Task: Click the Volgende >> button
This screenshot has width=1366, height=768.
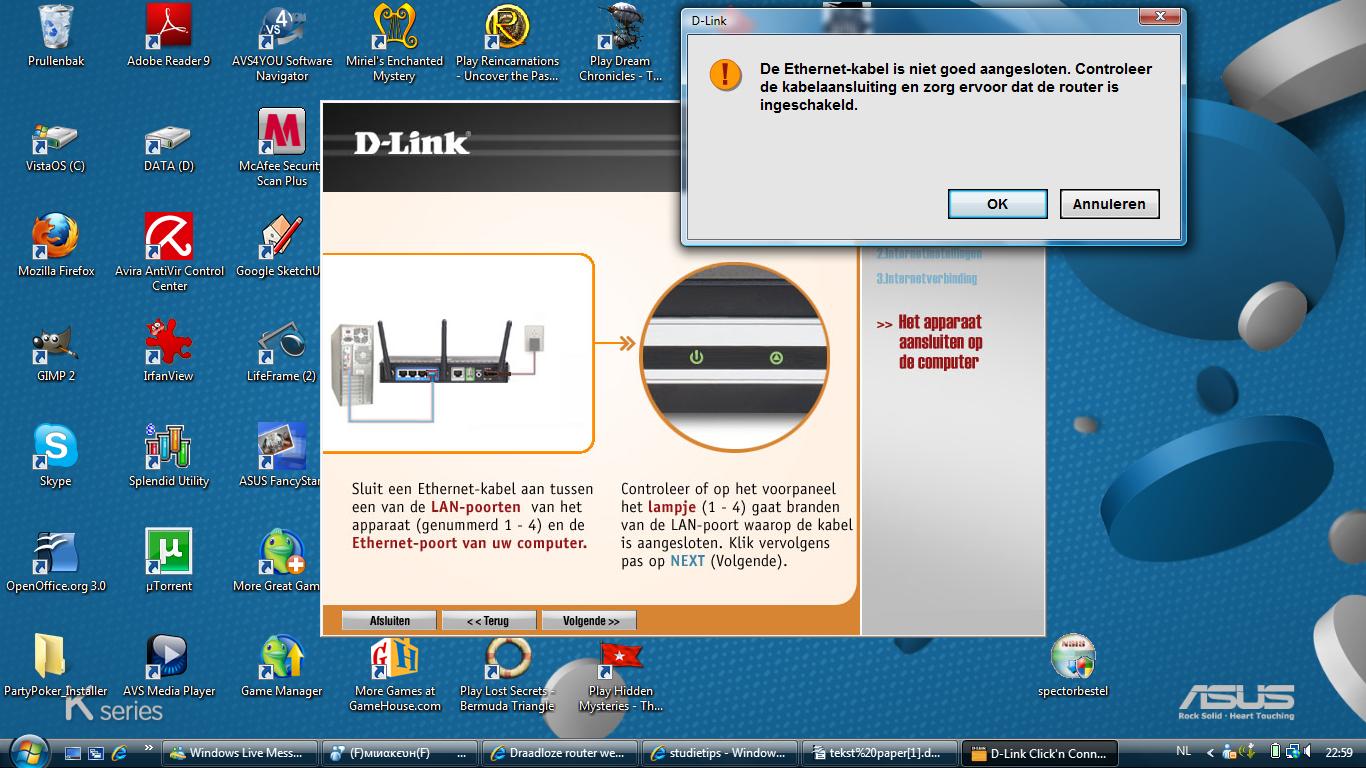Action: (590, 621)
